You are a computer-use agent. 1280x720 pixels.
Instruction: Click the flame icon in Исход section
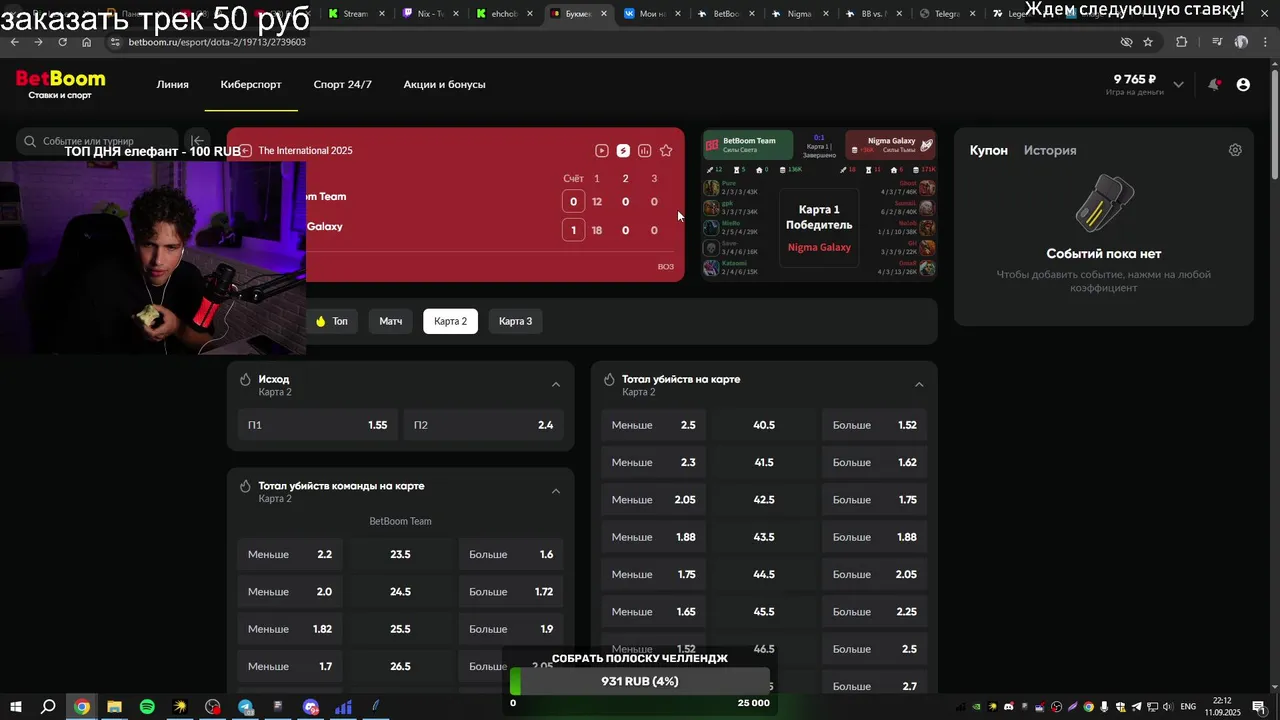click(x=245, y=380)
